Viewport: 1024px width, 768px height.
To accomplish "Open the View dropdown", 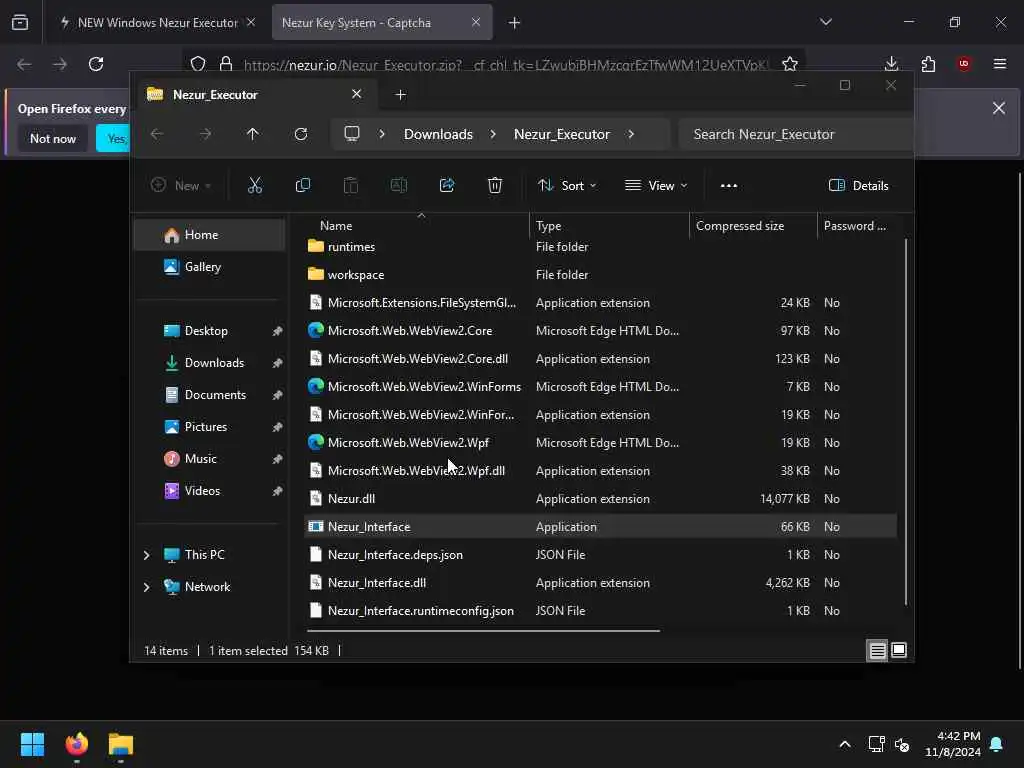I will (656, 185).
